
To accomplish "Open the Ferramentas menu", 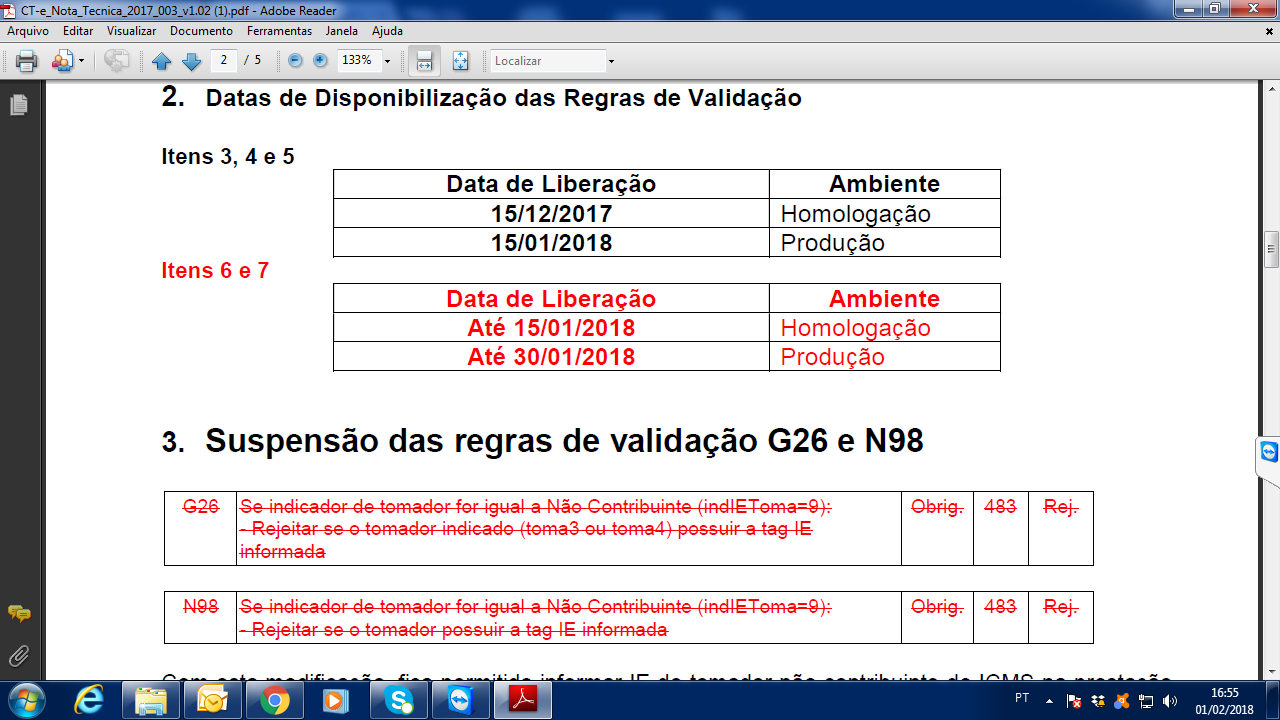I will (280, 31).
